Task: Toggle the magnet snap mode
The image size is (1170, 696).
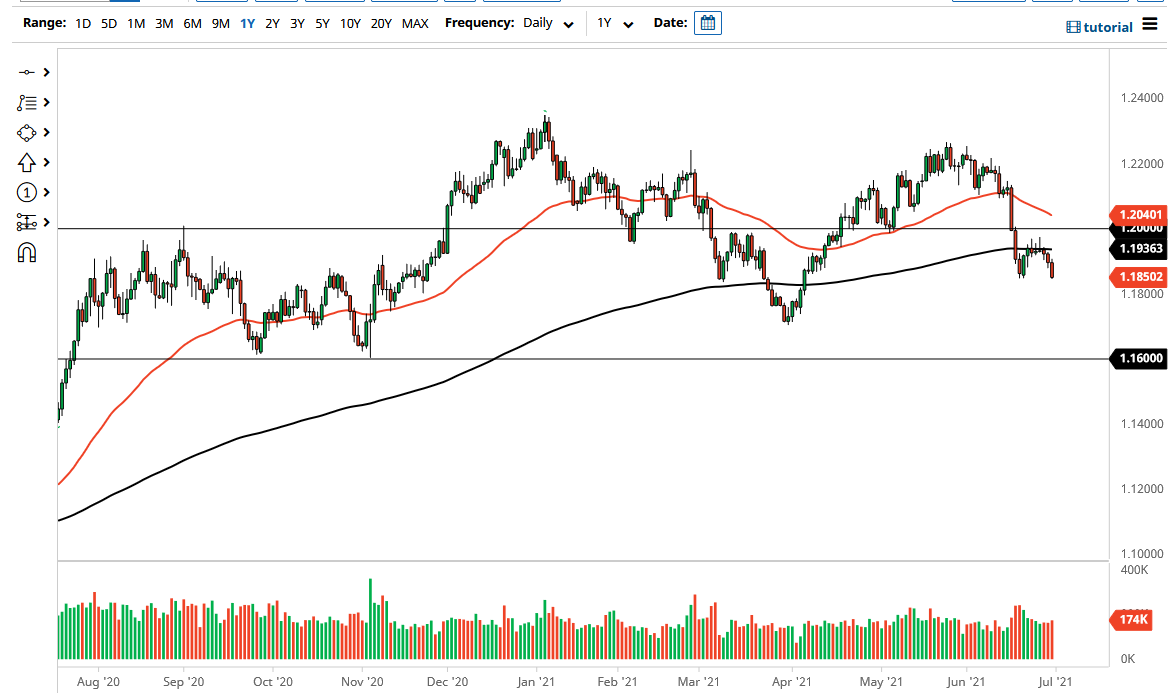Action: (x=27, y=252)
